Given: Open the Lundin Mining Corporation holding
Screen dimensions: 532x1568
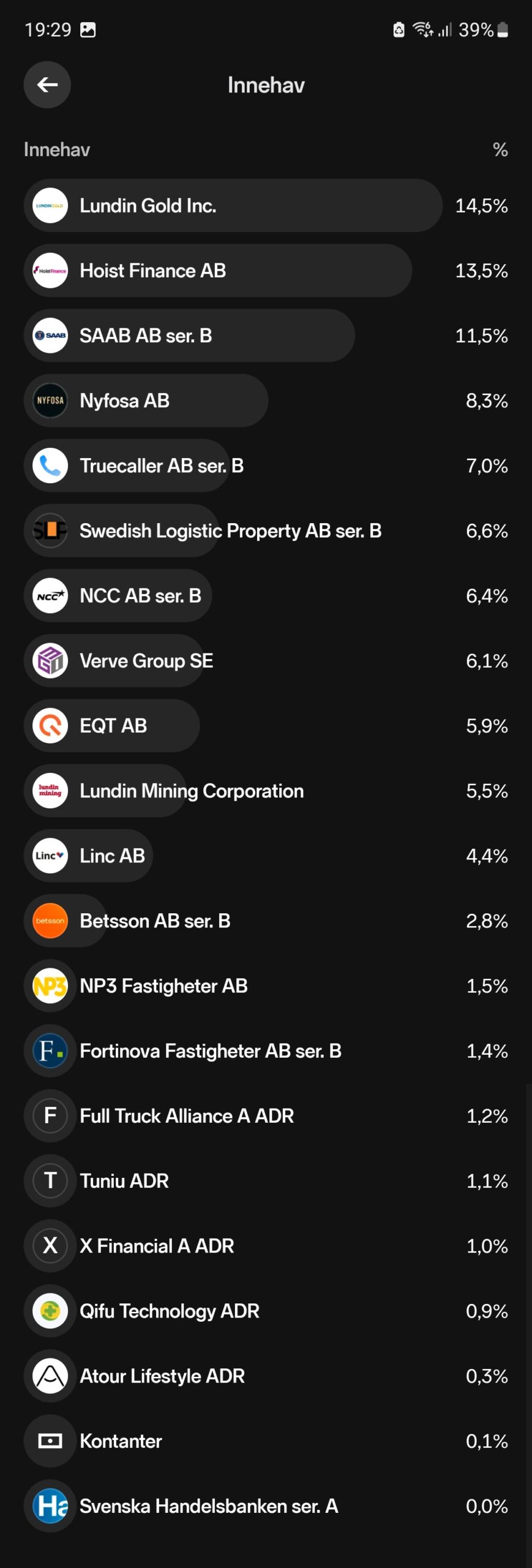Looking at the screenshot, I should tap(266, 791).
